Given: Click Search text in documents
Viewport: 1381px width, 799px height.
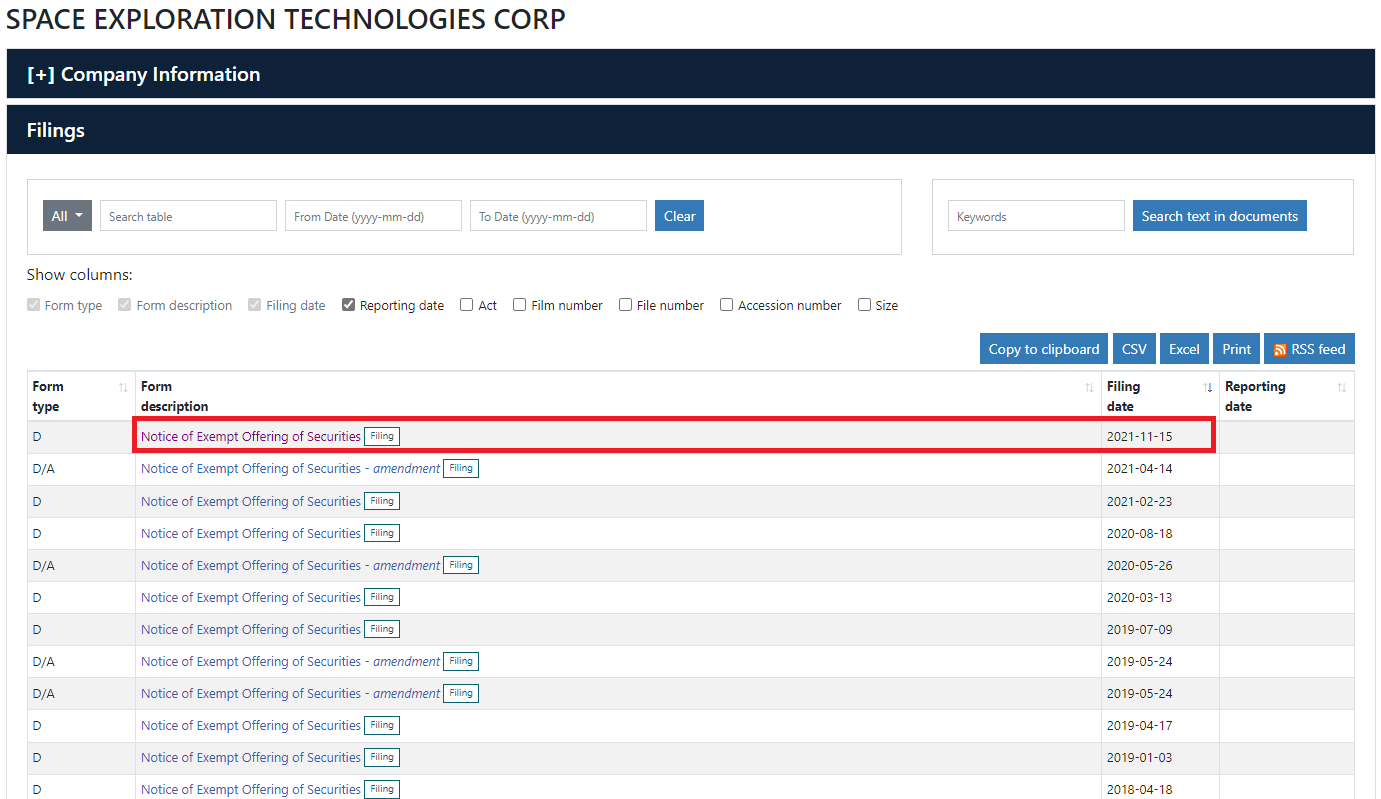Looking at the screenshot, I should tap(1219, 216).
